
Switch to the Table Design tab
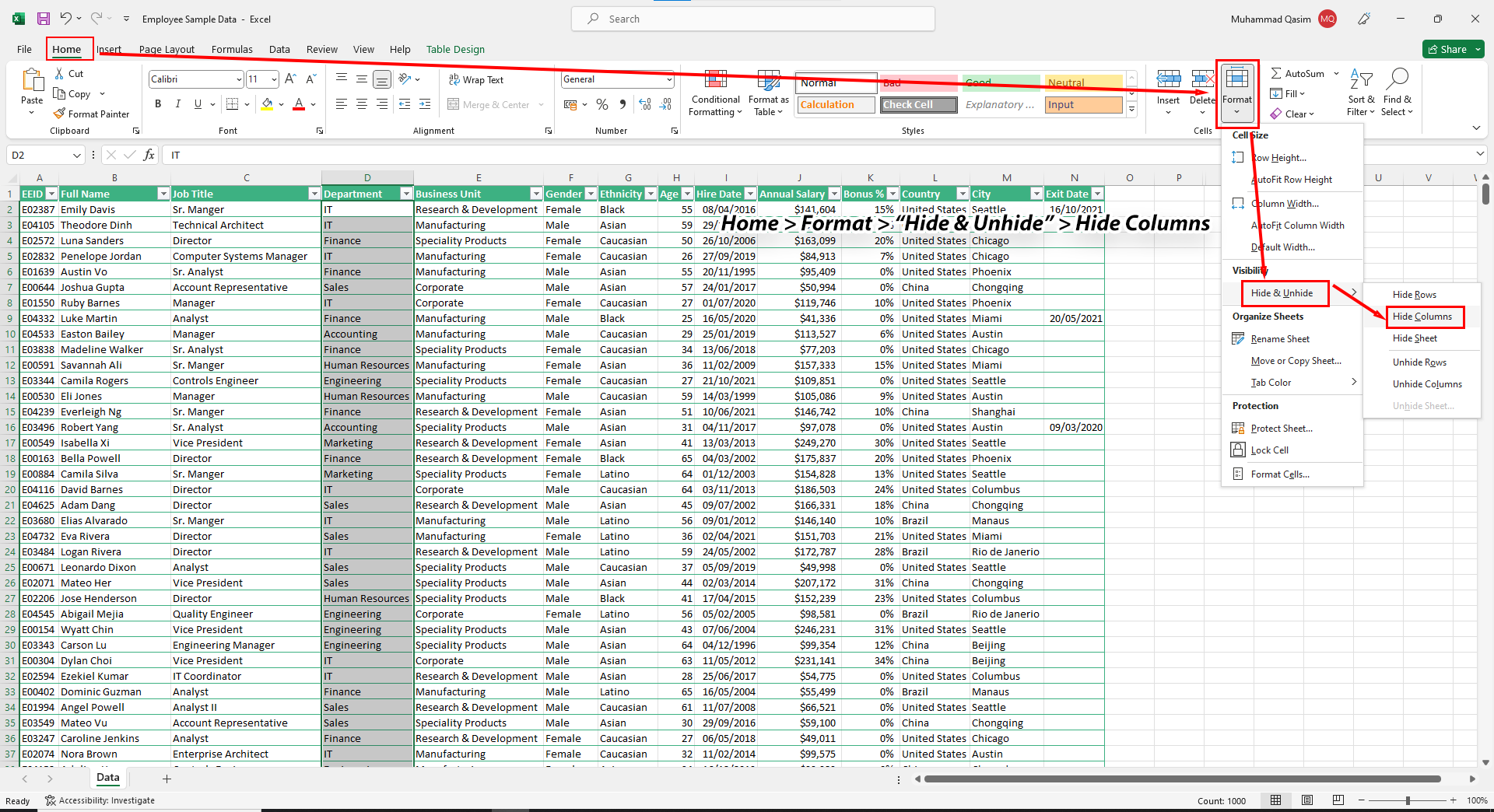(x=455, y=49)
